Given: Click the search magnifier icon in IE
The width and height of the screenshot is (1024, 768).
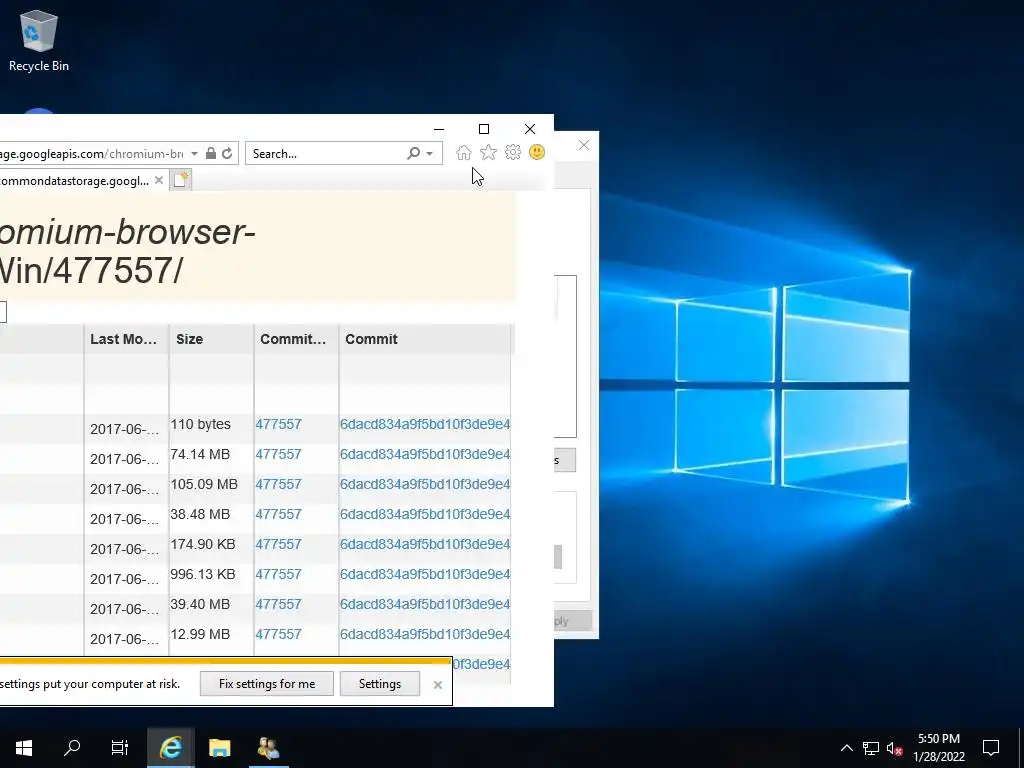Looking at the screenshot, I should click(413, 153).
